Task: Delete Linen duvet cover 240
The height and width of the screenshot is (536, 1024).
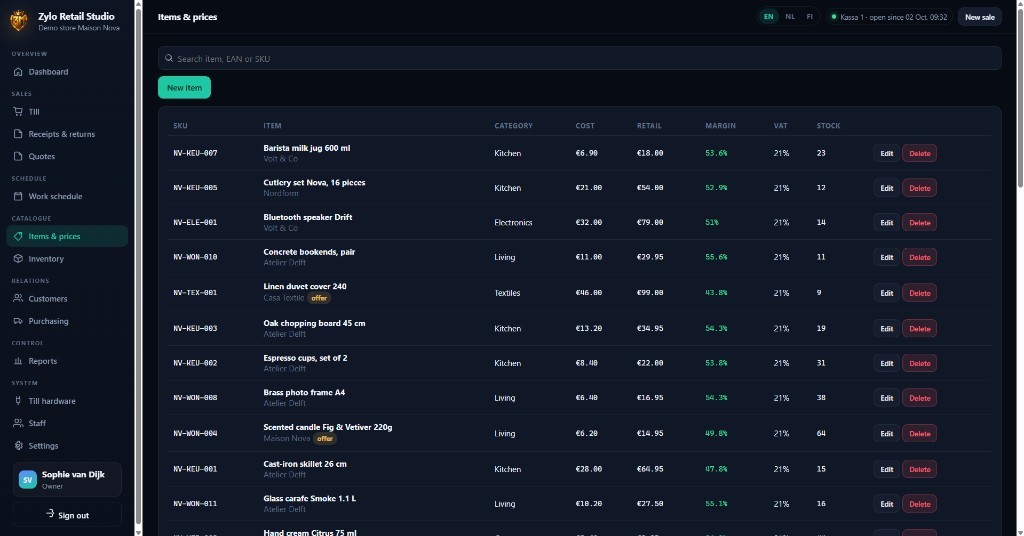Action: click(x=920, y=293)
